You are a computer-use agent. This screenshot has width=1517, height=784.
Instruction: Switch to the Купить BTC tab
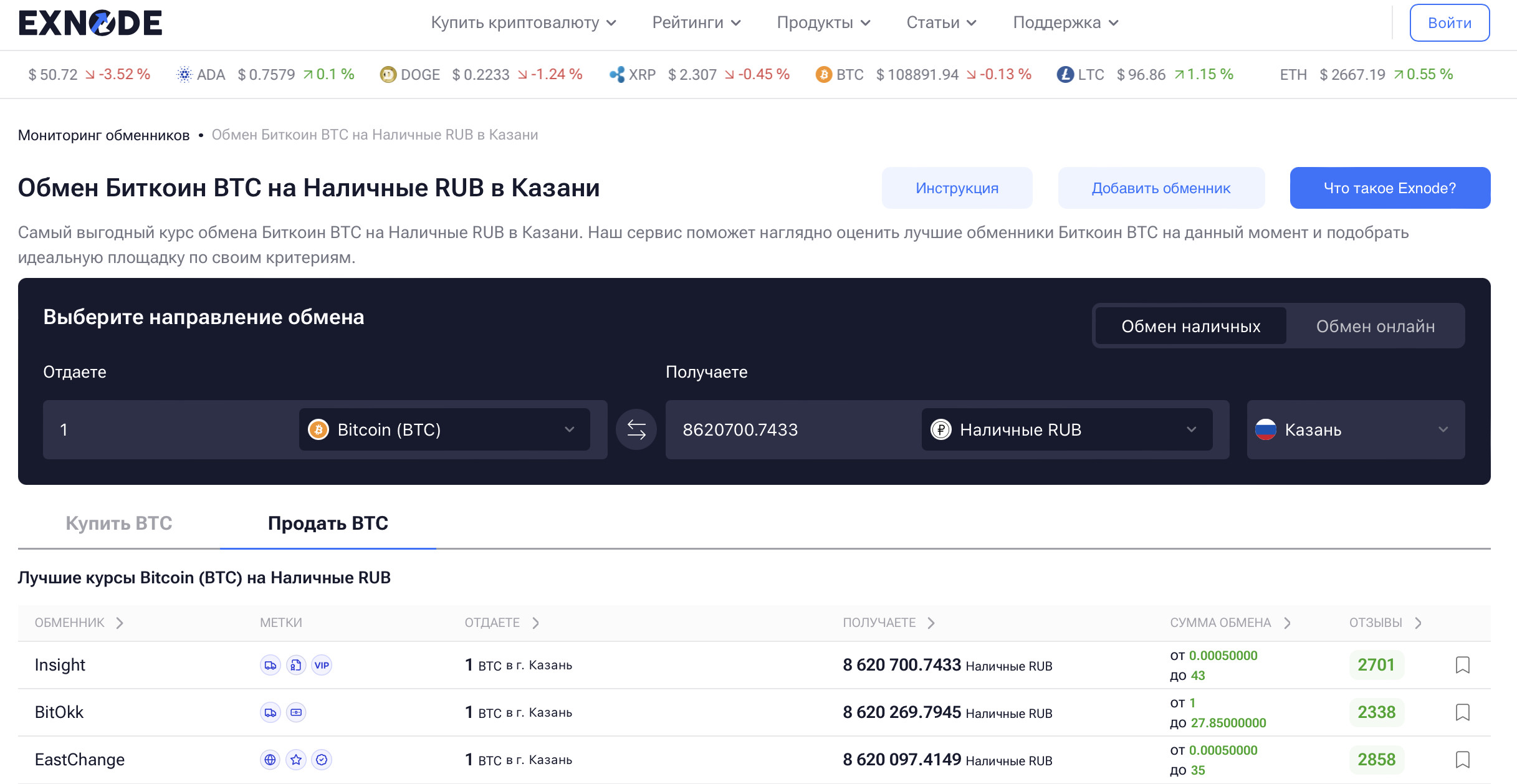[x=118, y=523]
